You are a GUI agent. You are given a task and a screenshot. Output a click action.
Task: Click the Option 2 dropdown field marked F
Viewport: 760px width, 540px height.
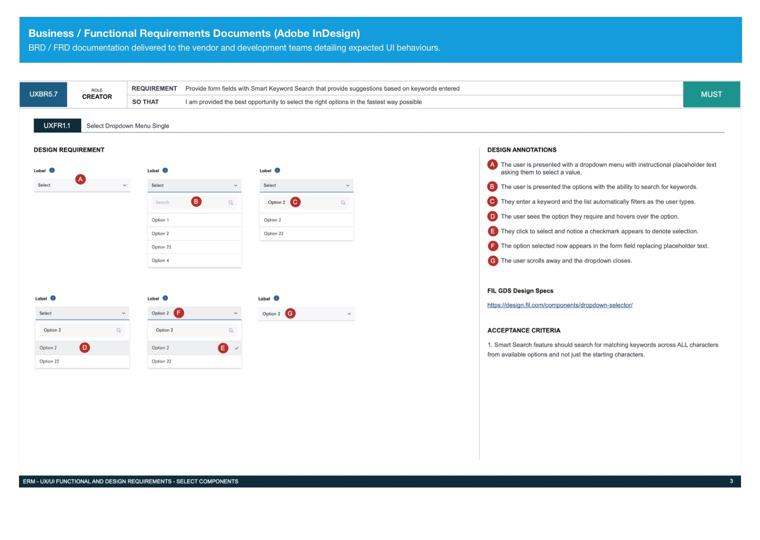(x=194, y=313)
